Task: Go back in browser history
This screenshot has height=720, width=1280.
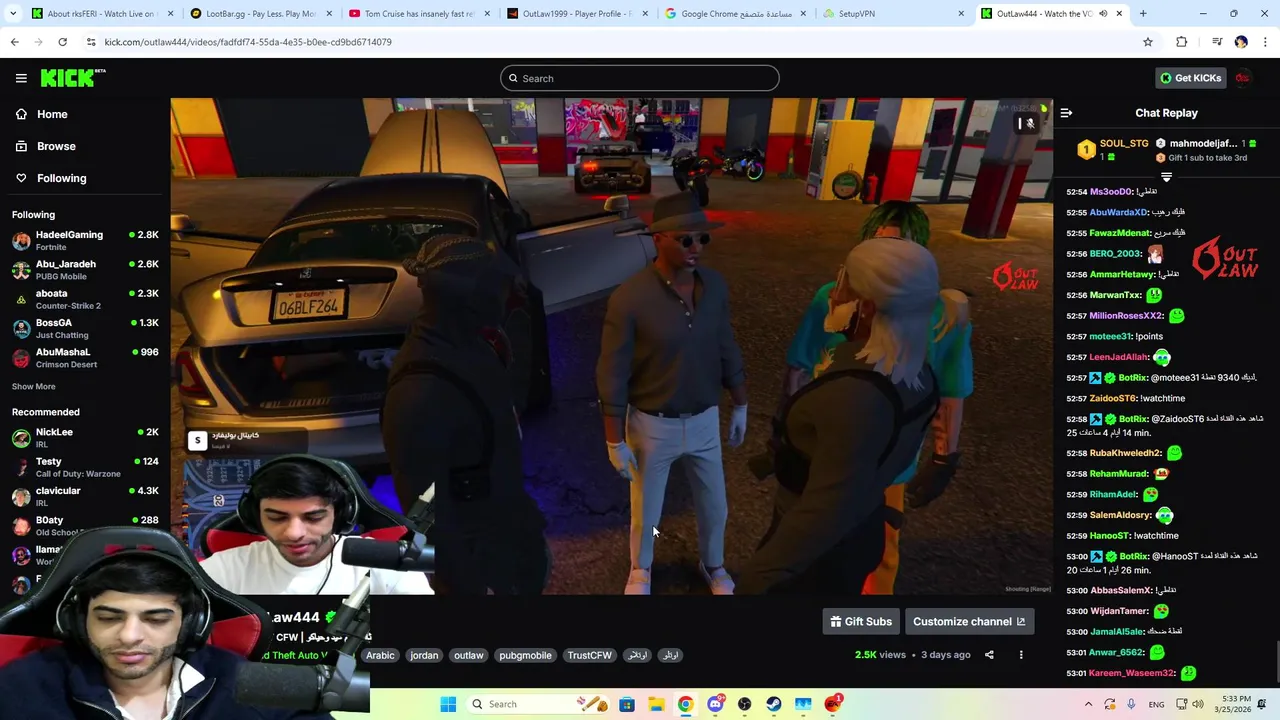Action: click(x=14, y=42)
